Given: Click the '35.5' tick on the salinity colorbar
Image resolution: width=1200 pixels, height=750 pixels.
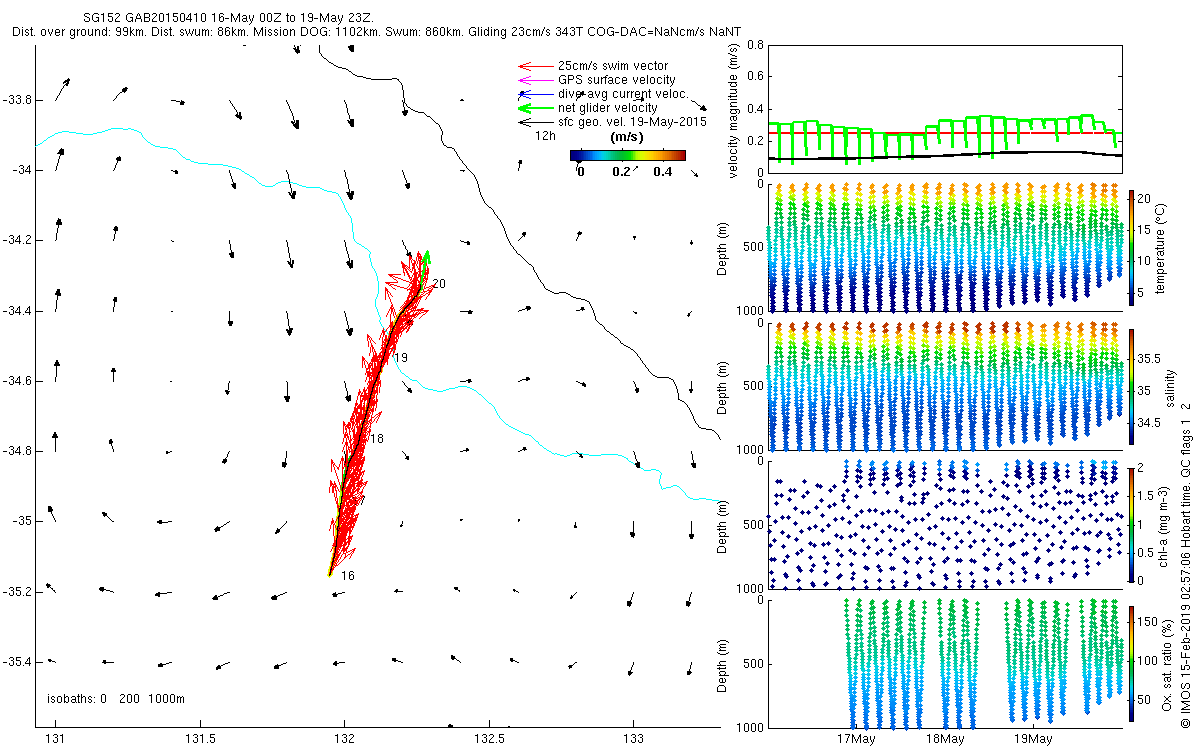Looking at the screenshot, I should pyautogui.click(x=1148, y=358).
